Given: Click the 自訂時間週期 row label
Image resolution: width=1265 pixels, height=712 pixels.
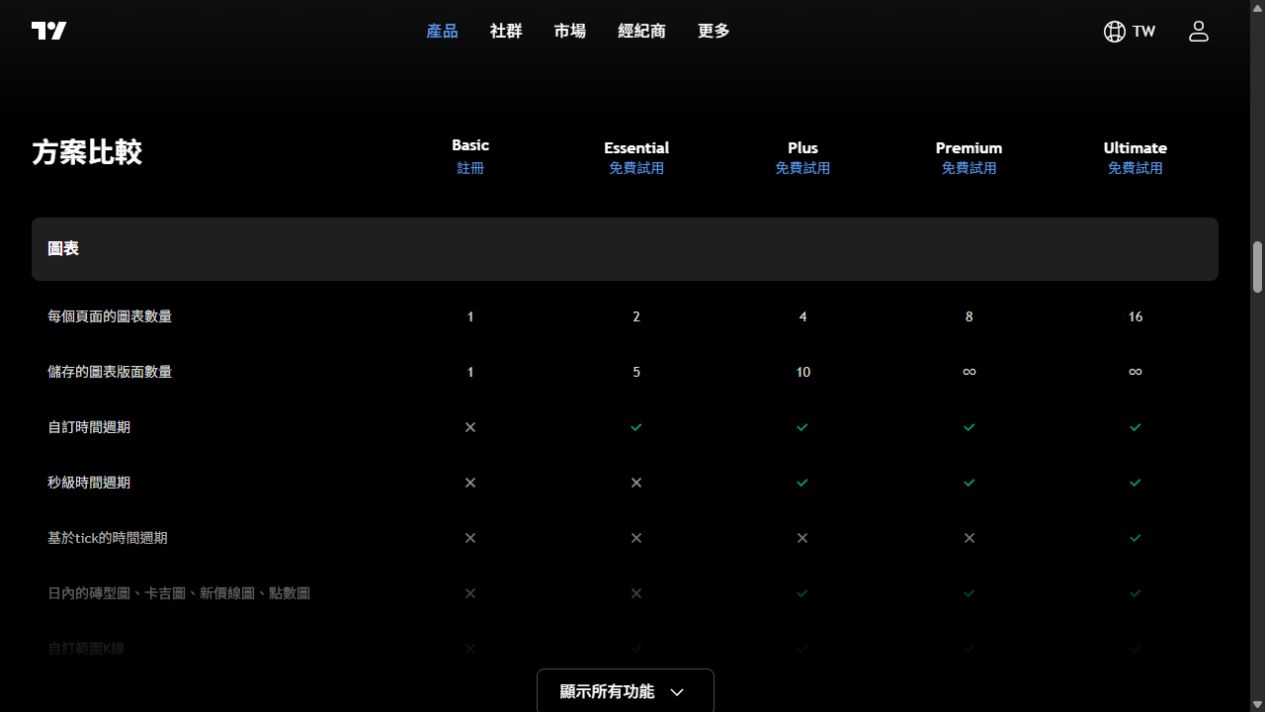Looking at the screenshot, I should tap(89, 427).
